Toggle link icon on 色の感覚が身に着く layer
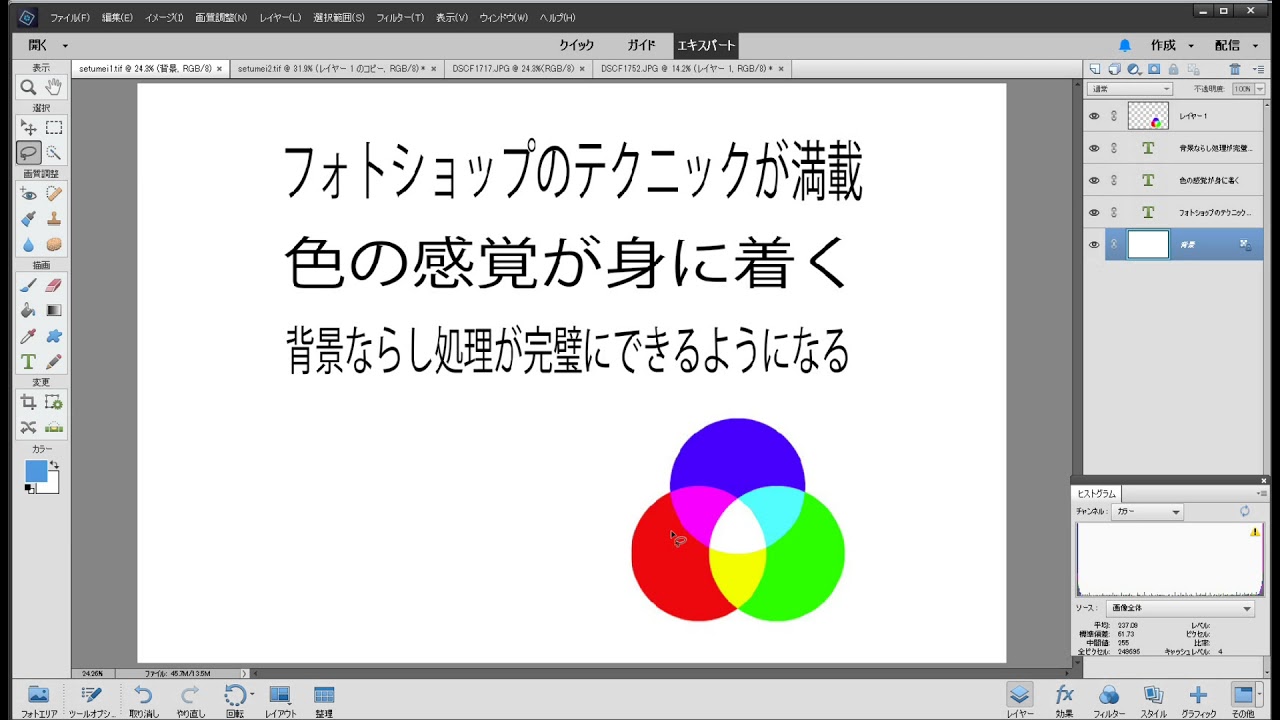Viewport: 1280px width, 720px height. [1114, 180]
